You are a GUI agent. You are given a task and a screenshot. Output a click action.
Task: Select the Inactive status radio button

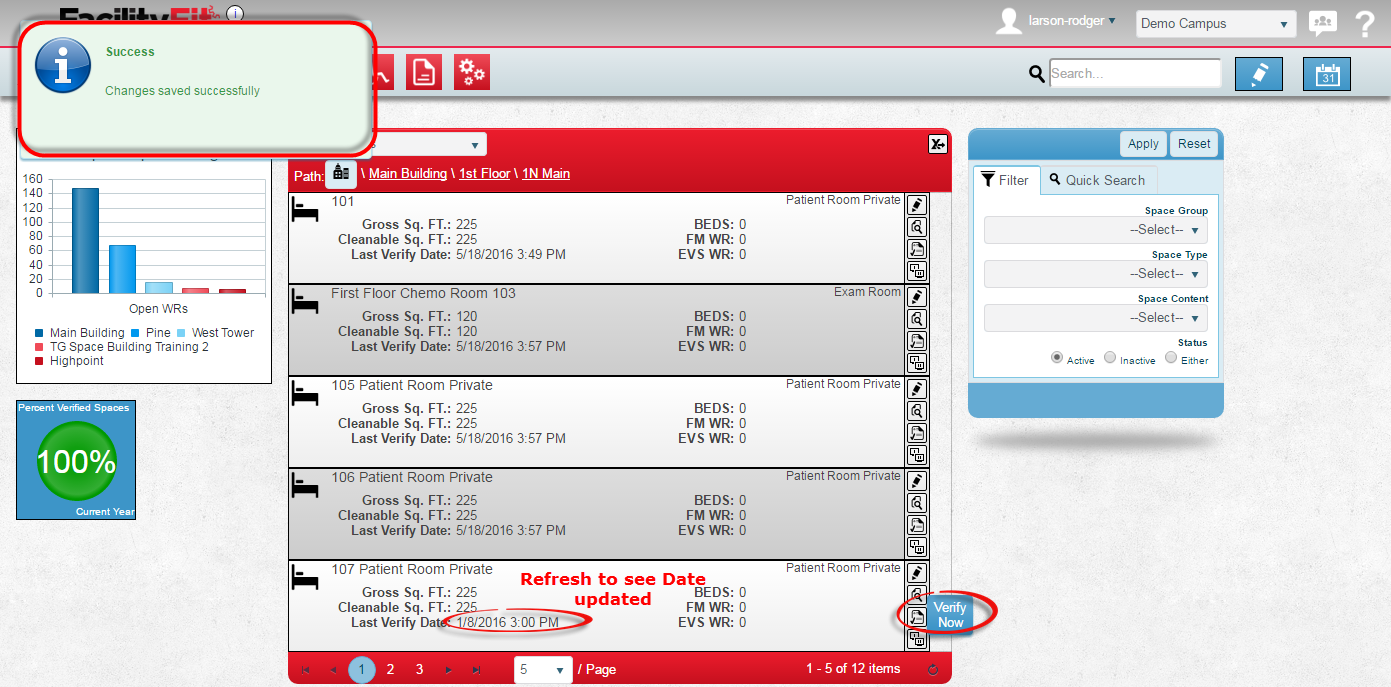click(1110, 358)
